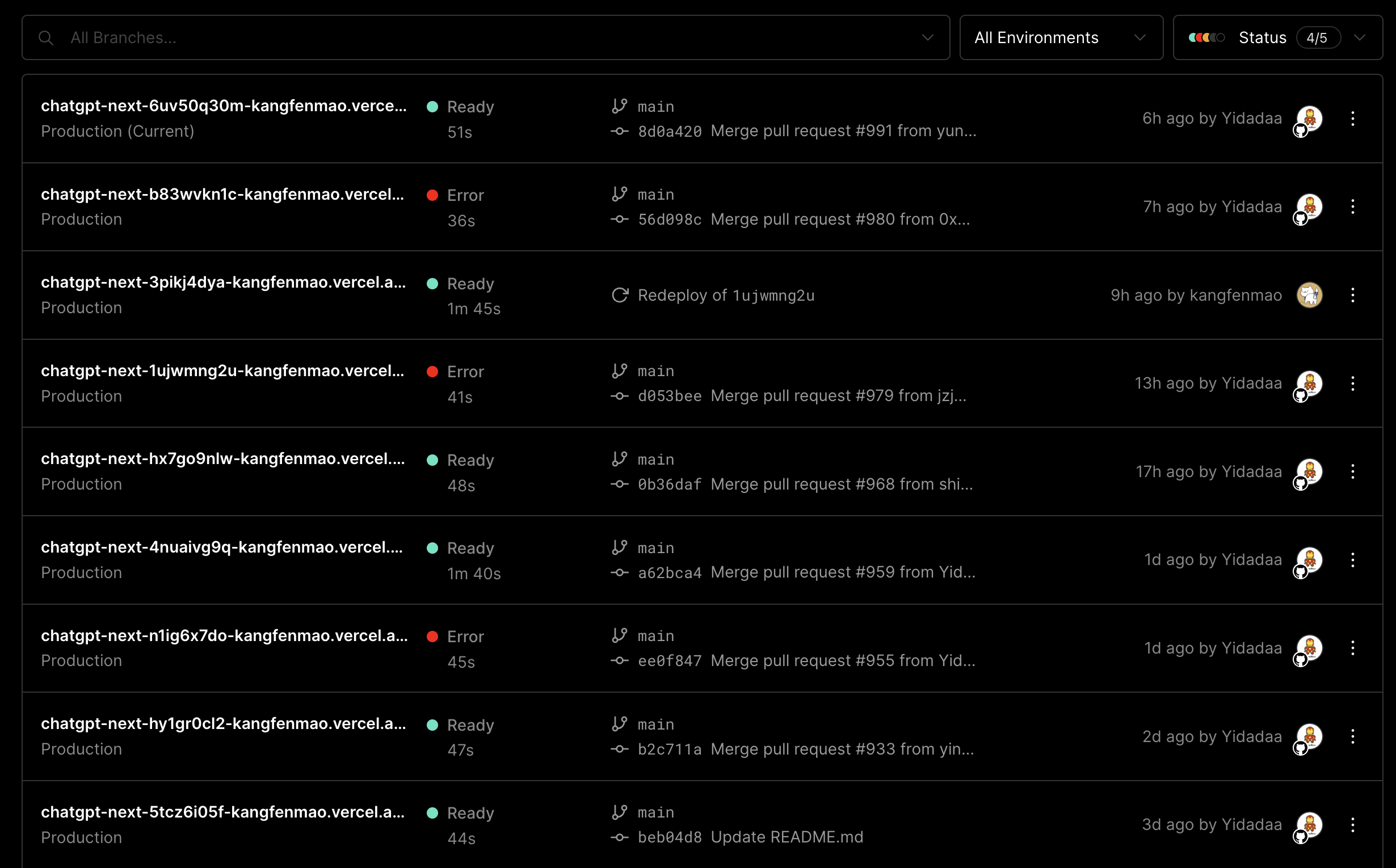Viewport: 1396px width, 868px height.
Task: Open the All Environments dropdown
Action: click(x=1060, y=37)
